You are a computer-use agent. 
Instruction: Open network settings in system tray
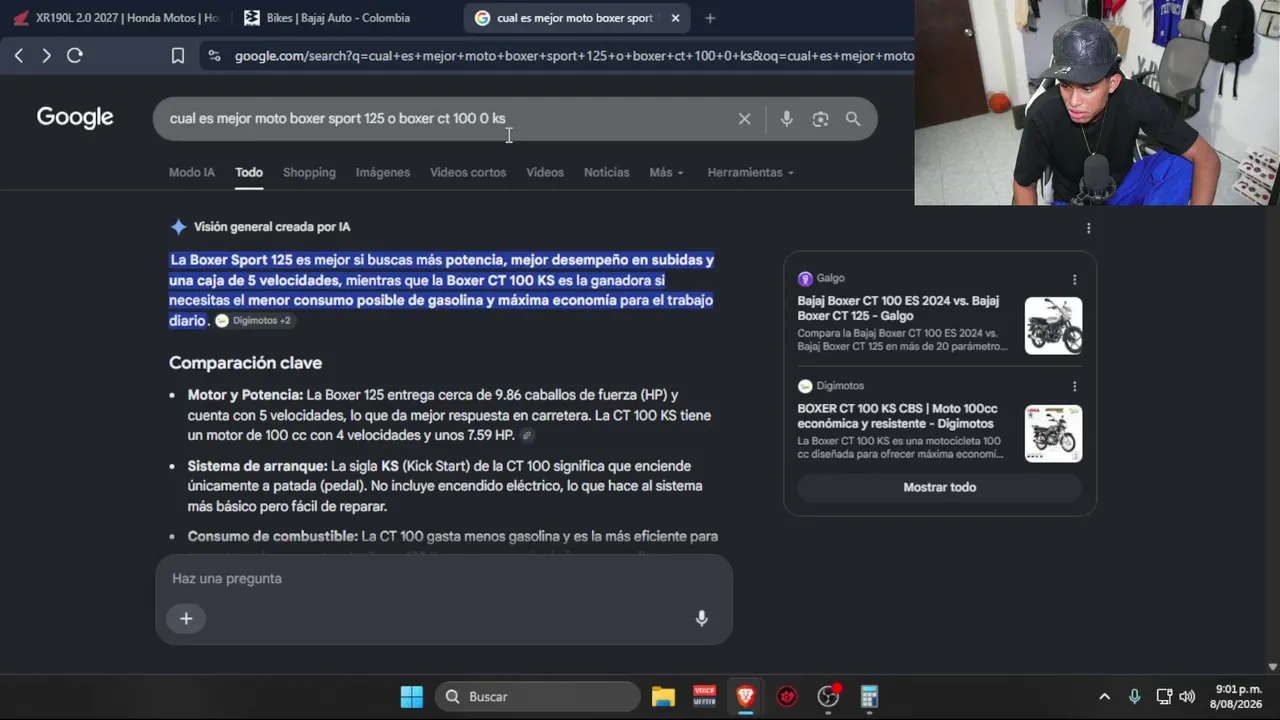1164,697
